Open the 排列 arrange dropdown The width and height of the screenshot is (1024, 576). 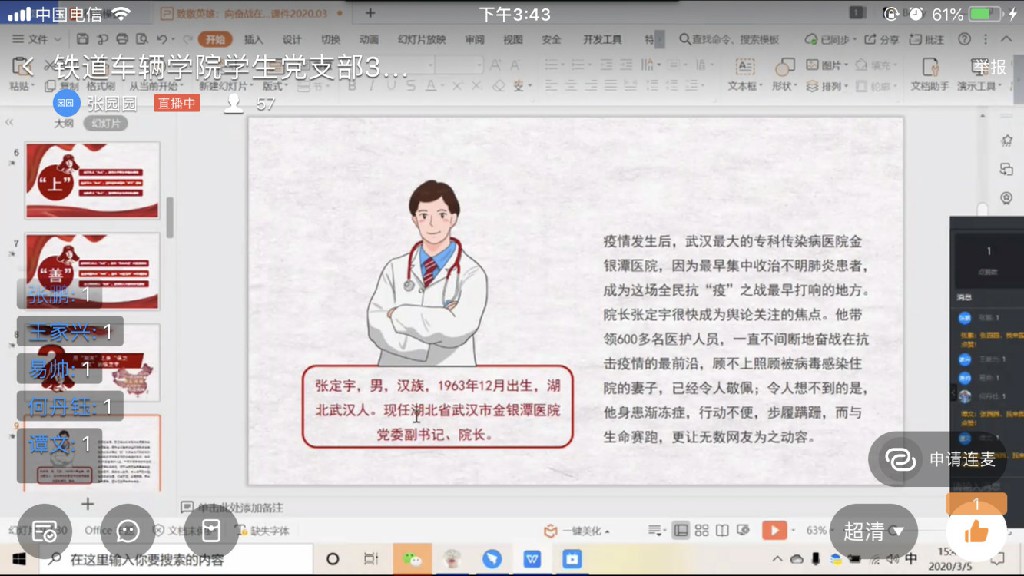826,86
